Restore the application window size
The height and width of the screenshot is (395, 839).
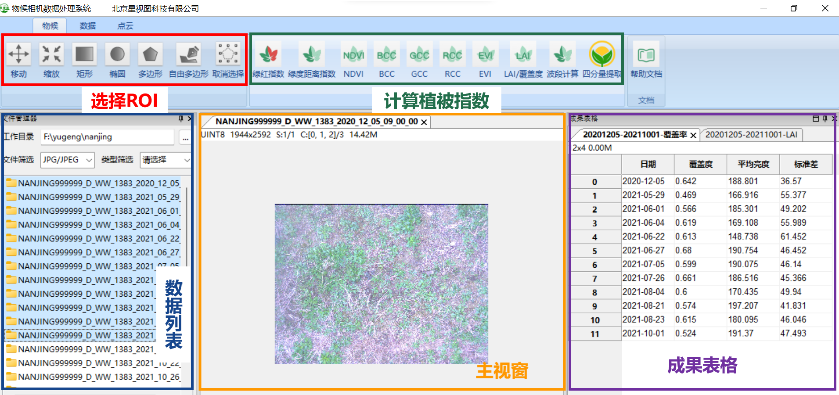[x=795, y=8]
